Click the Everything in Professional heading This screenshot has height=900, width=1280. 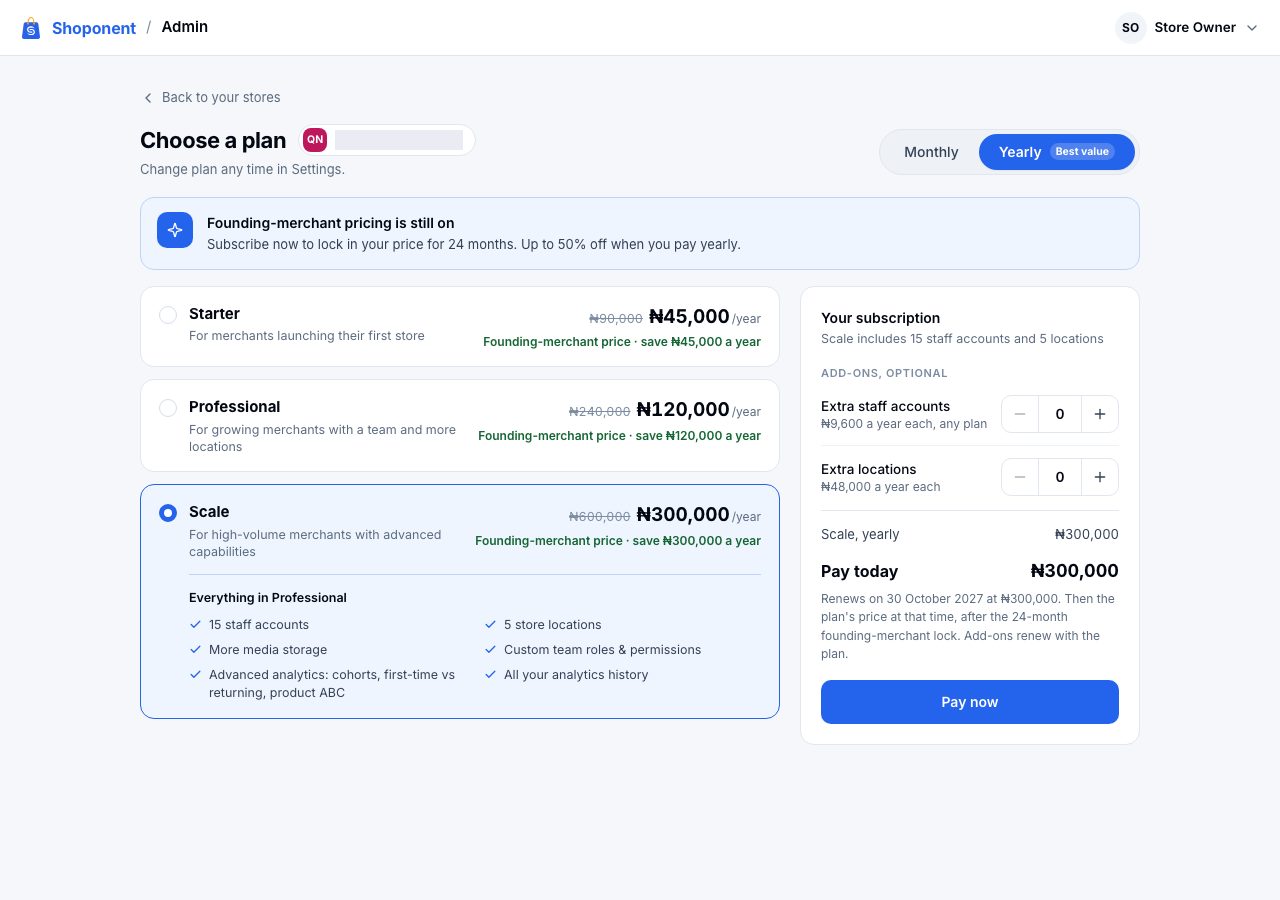tap(268, 598)
